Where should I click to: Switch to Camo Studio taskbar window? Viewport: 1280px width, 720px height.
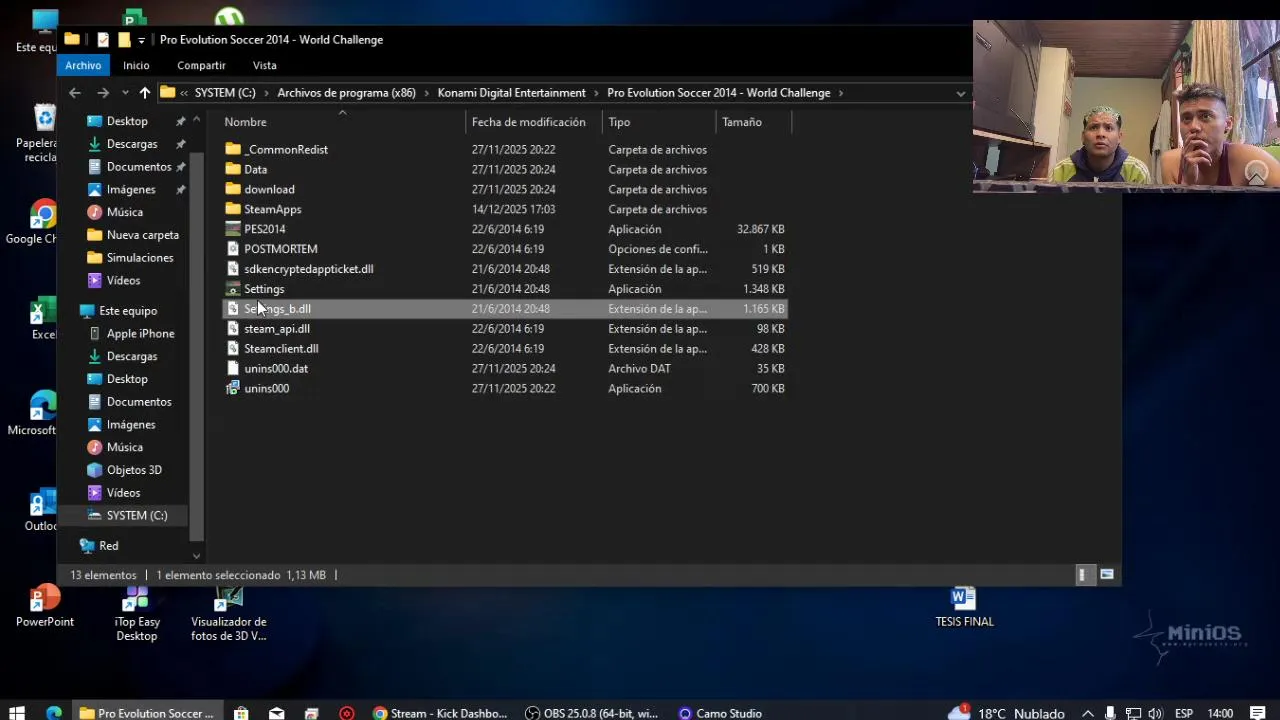[720, 713]
